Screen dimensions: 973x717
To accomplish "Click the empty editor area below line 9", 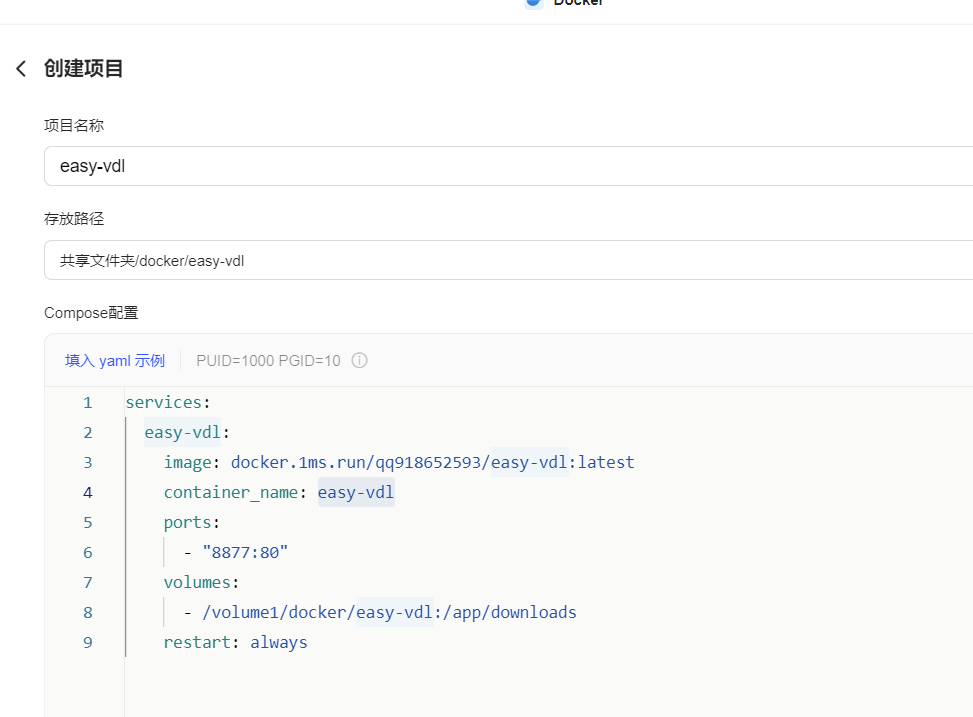I will (500, 685).
